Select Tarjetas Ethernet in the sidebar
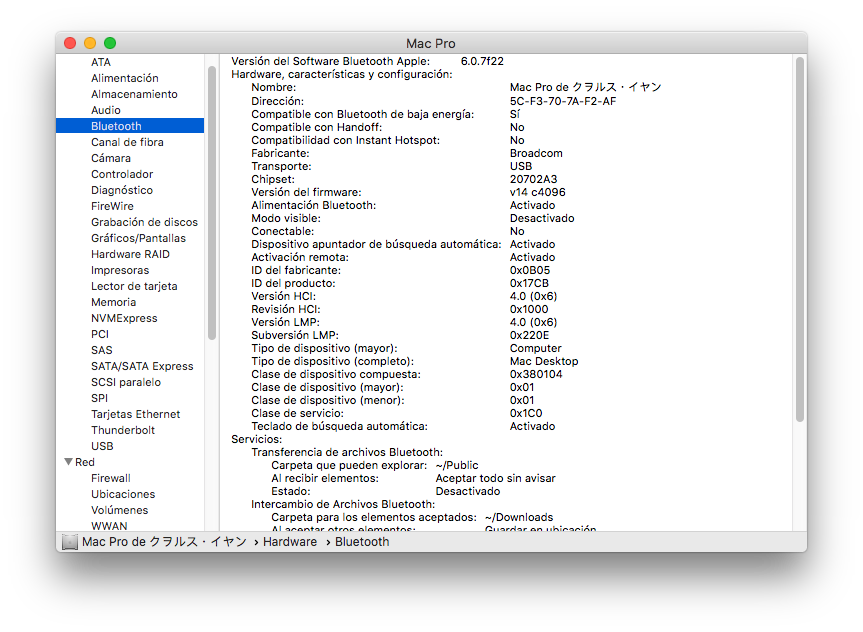The height and width of the screenshot is (632, 863). point(135,413)
